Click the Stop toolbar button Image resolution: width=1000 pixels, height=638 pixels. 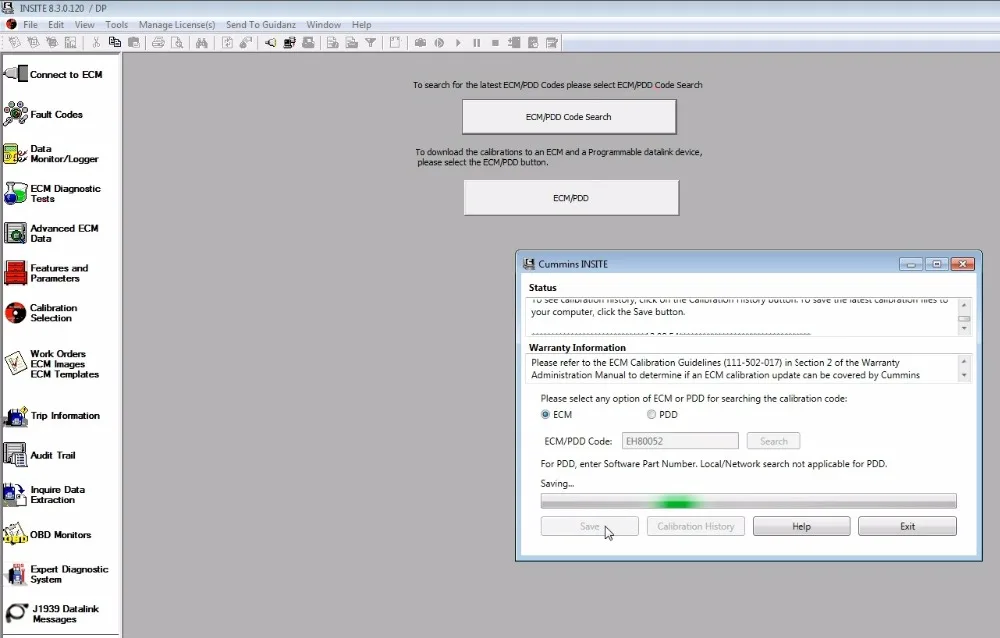(x=496, y=43)
